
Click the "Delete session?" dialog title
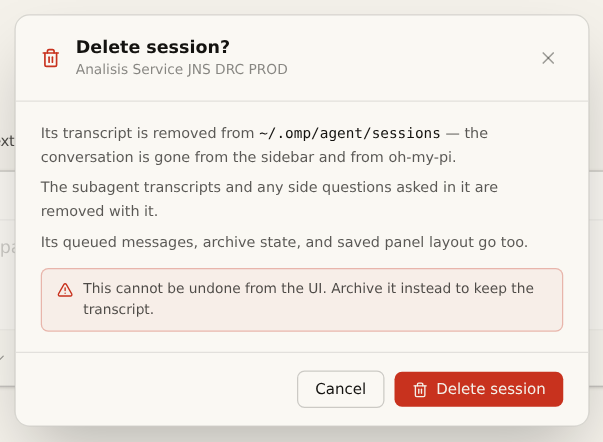153,47
